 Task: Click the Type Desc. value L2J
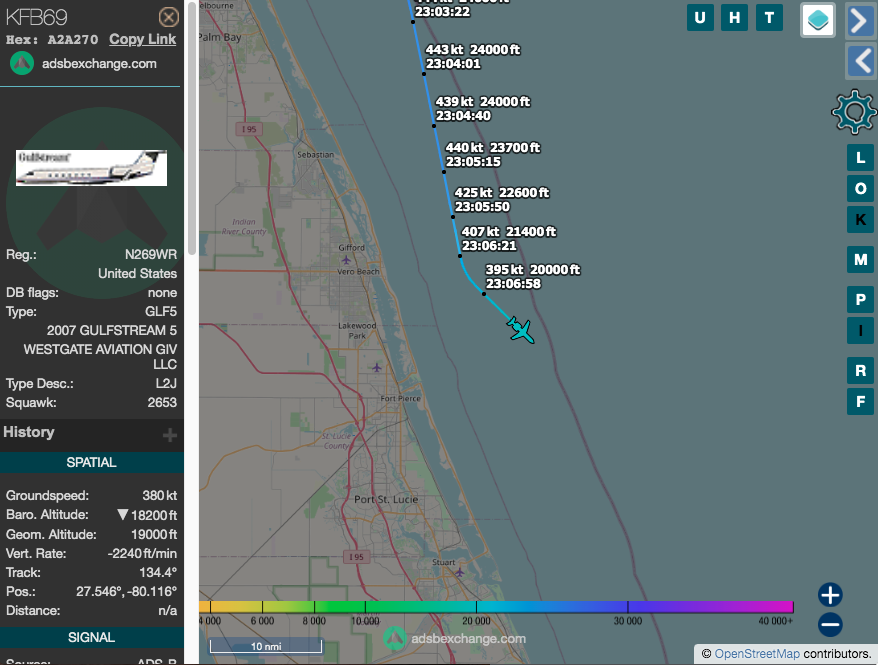click(x=166, y=384)
